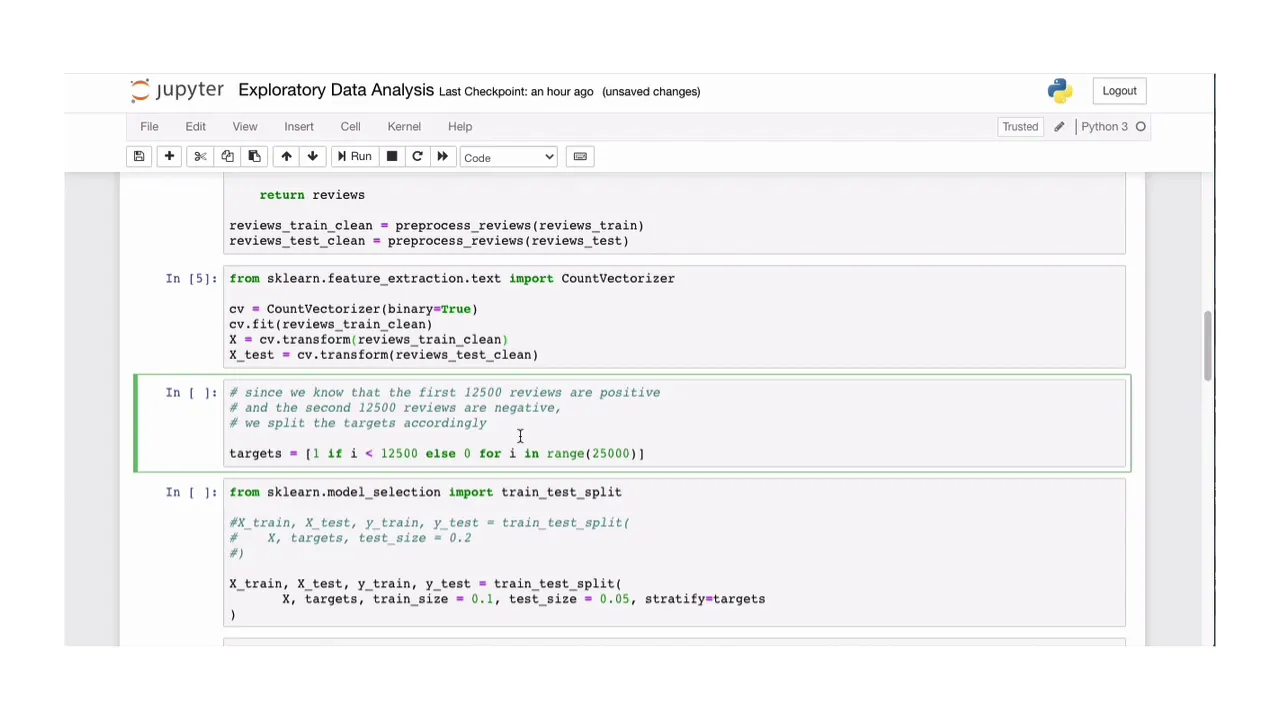Image resolution: width=1280 pixels, height=720 pixels.
Task: Move selected cell down arrow
Action: tap(312, 157)
